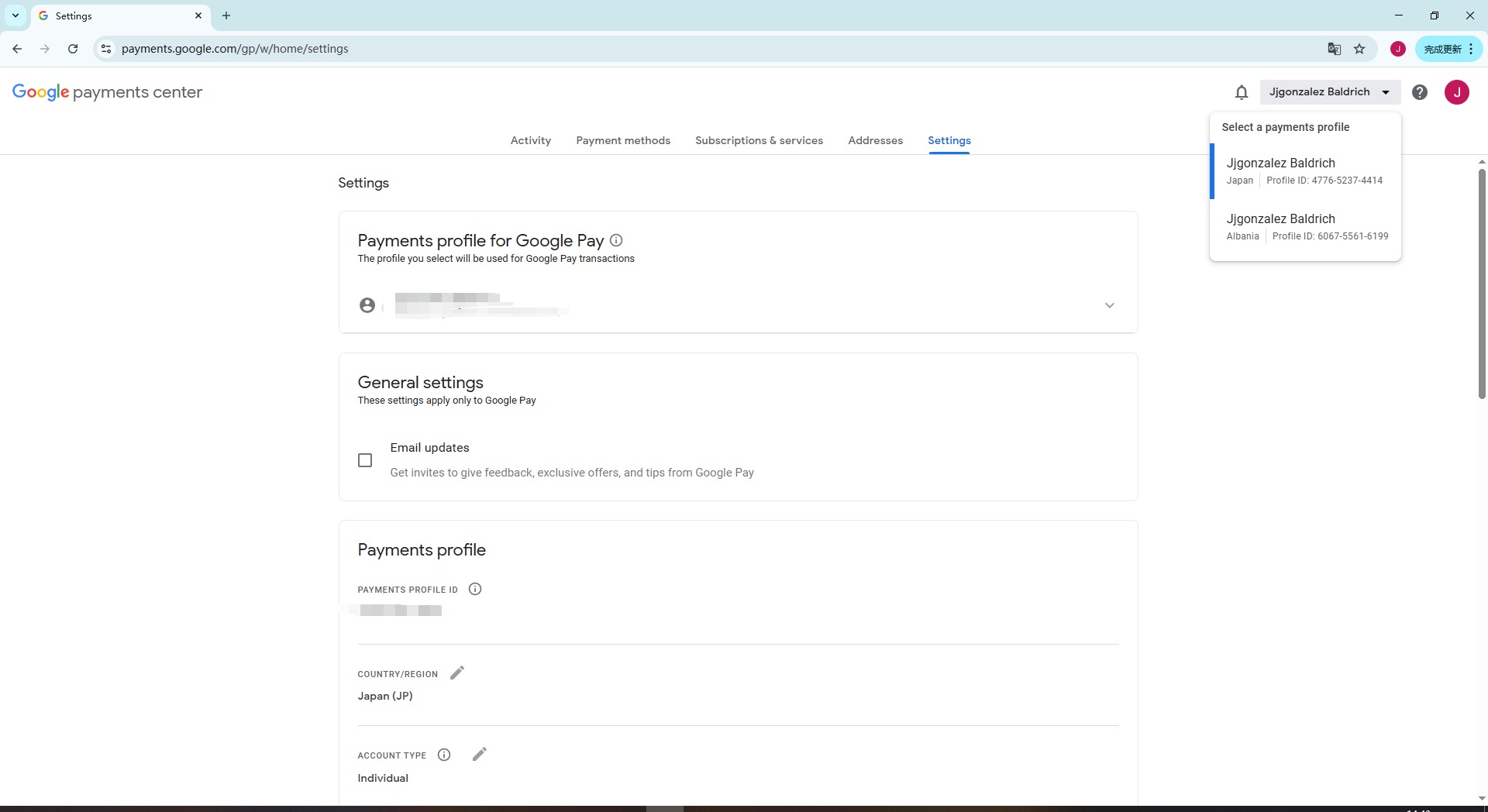Click the Chrome update button

1448,49
